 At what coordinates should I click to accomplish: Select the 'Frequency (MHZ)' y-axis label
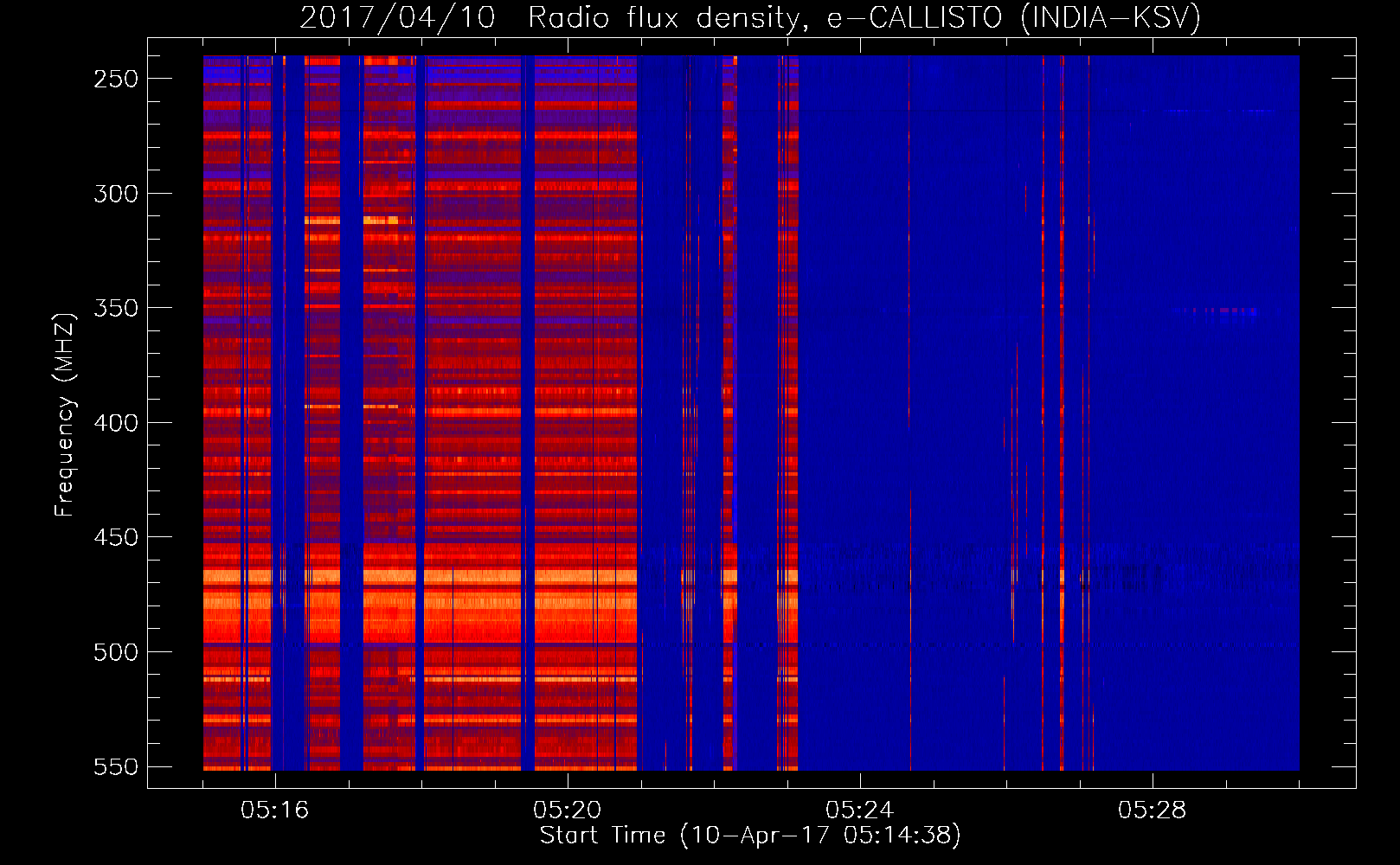coord(65,414)
